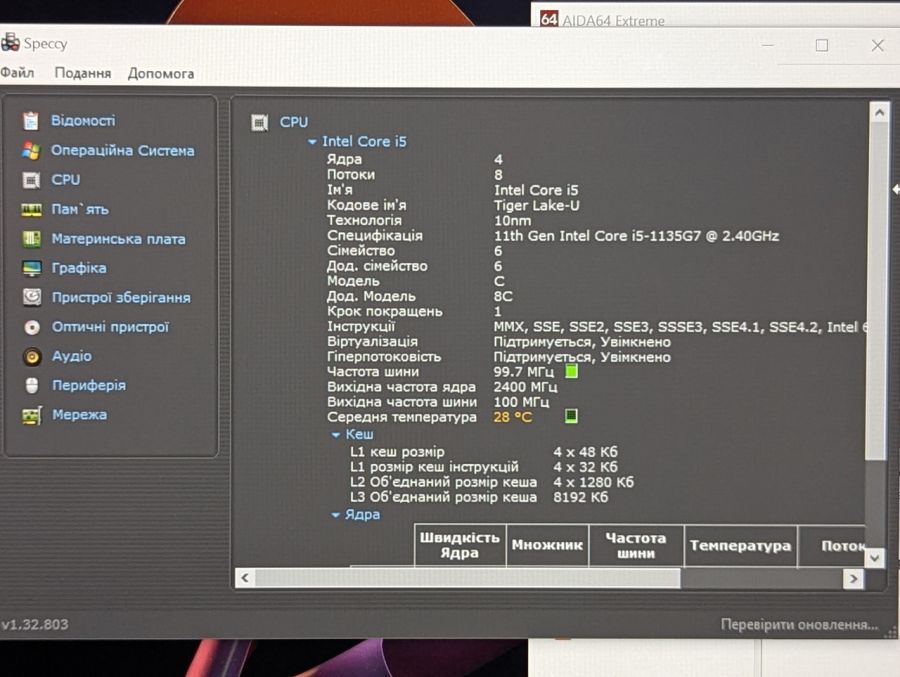
Task: Open the Материнська плата motherboard icon
Action: pos(31,239)
